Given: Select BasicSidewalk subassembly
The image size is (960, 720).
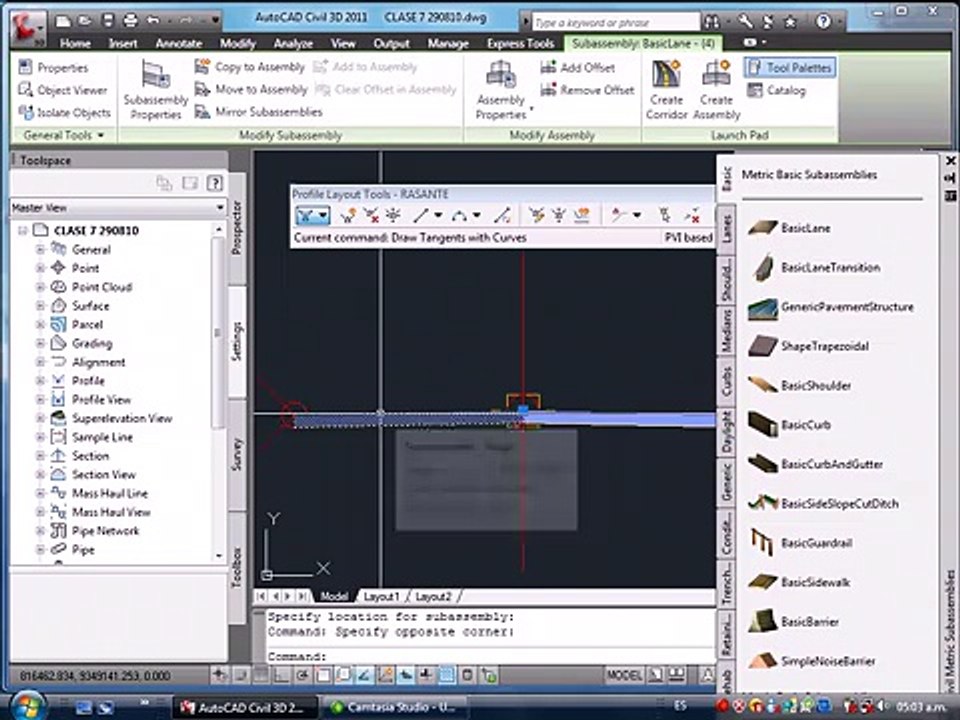Looking at the screenshot, I should (799, 582).
